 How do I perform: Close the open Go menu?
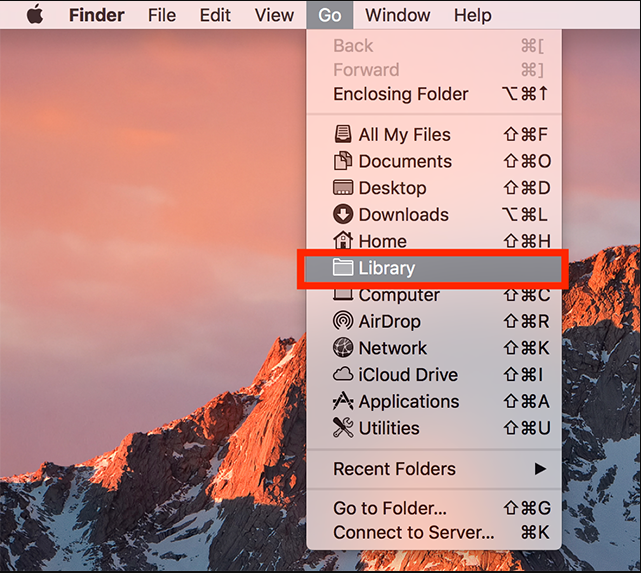329,15
